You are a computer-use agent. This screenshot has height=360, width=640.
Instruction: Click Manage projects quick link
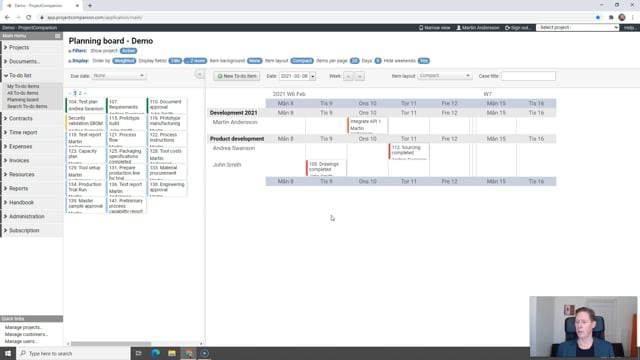coord(24,327)
